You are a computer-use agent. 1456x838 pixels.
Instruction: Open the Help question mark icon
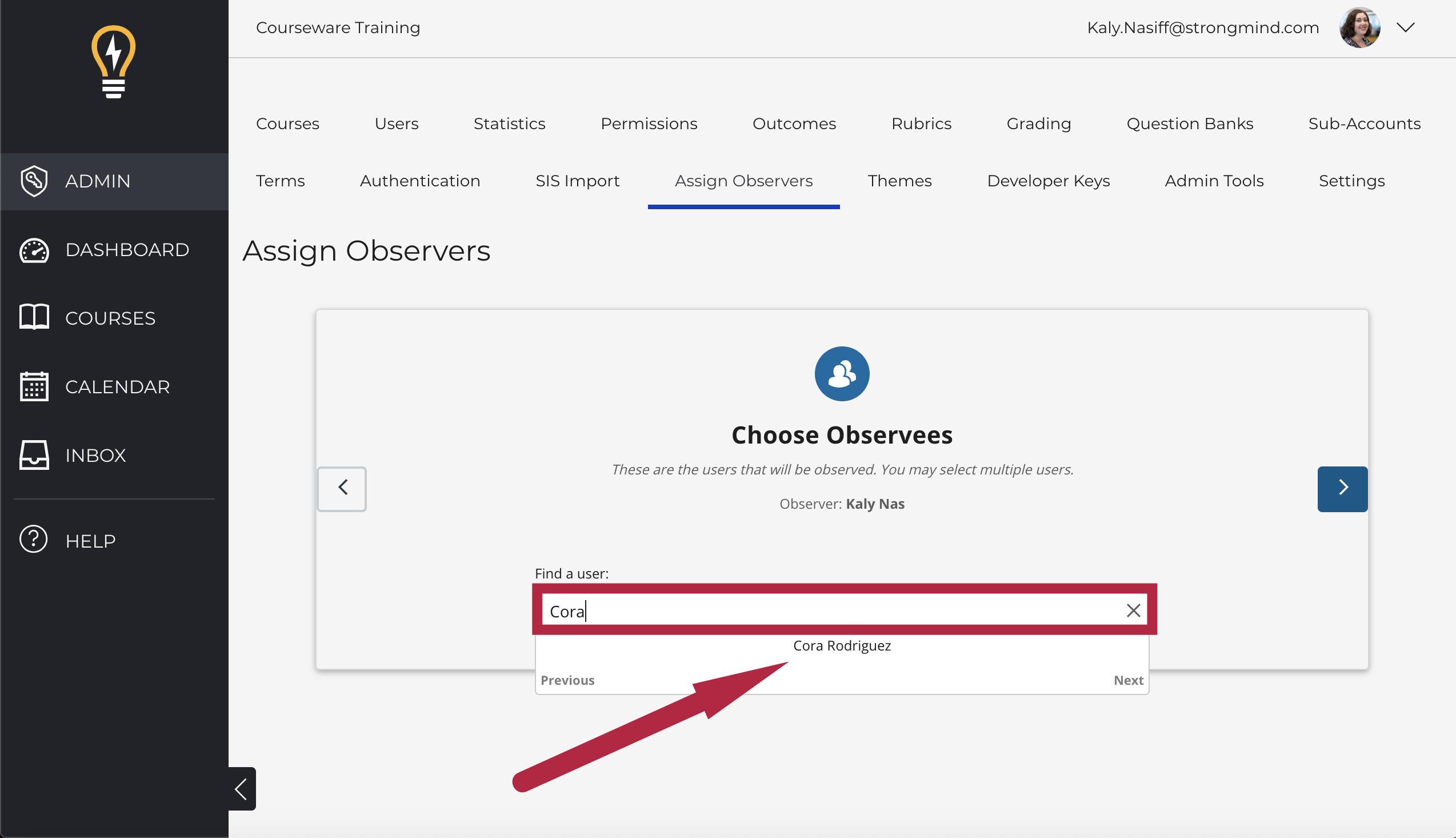[x=33, y=539]
